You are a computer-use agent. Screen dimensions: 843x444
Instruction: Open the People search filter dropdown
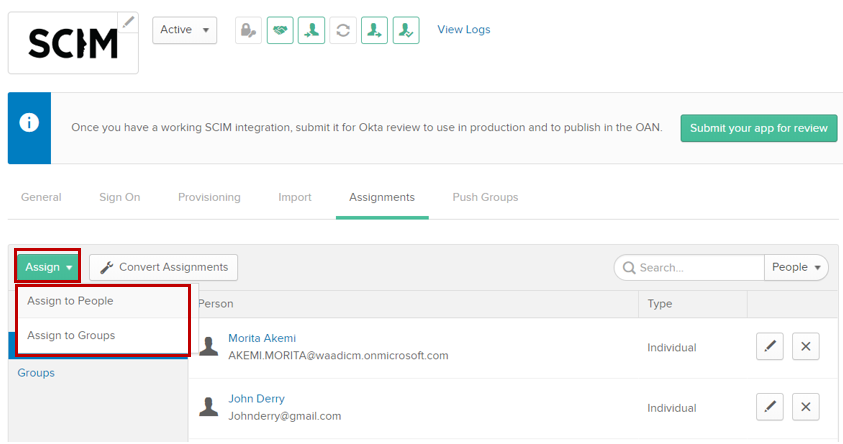[x=796, y=267]
